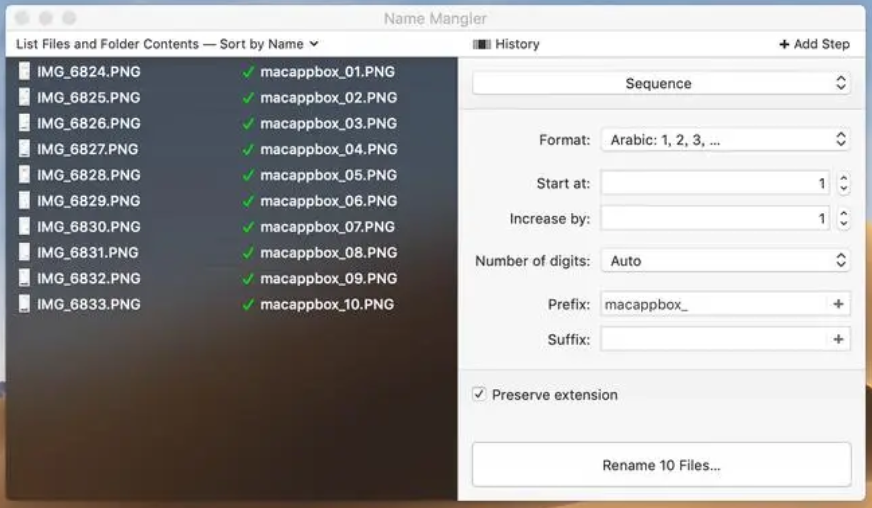Viewport: 872px width, 508px height.
Task: Click green checkmark beside macappbox_05.PNG
Action: coord(248,175)
